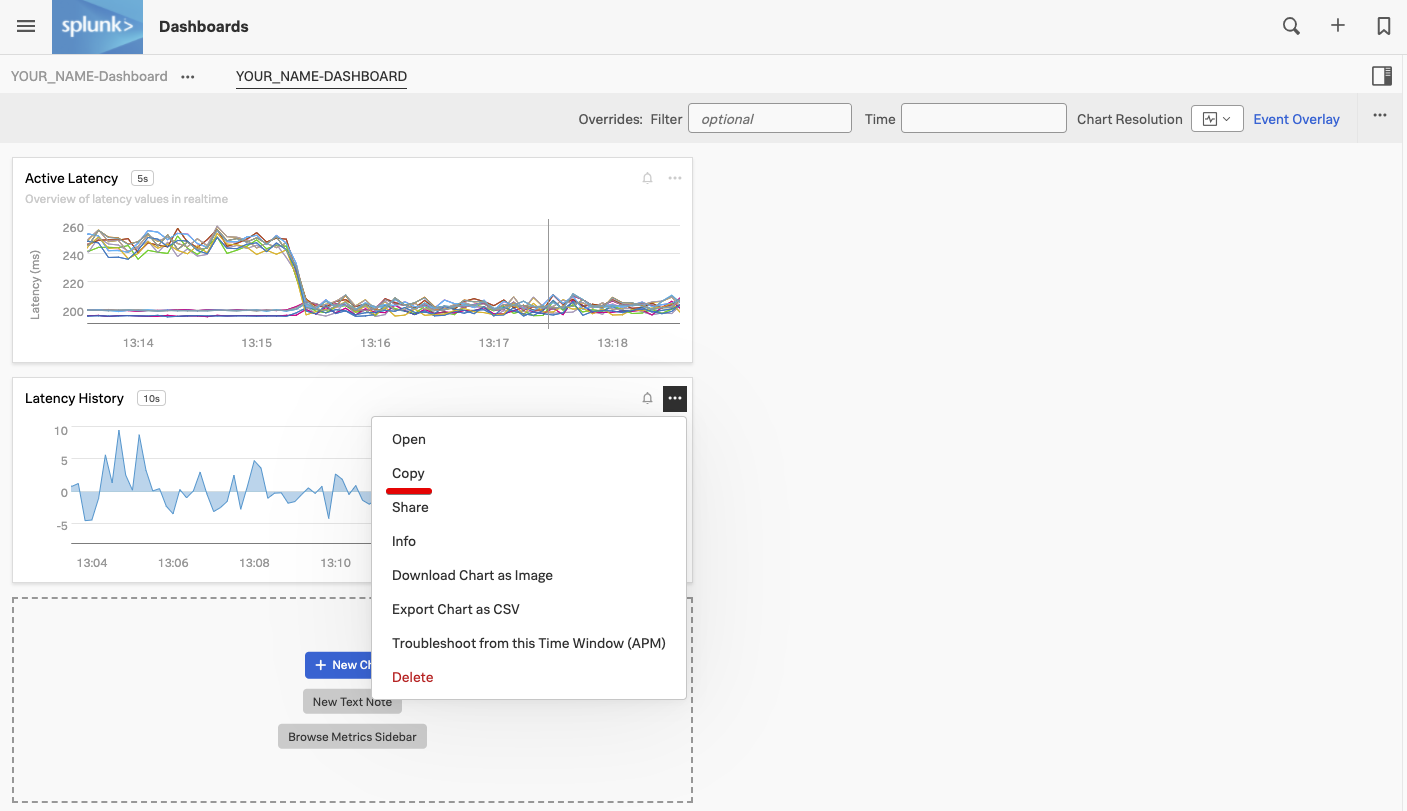Expand the Chart Resolution dropdown
Screen dimensions: 1407x811
(1216, 118)
